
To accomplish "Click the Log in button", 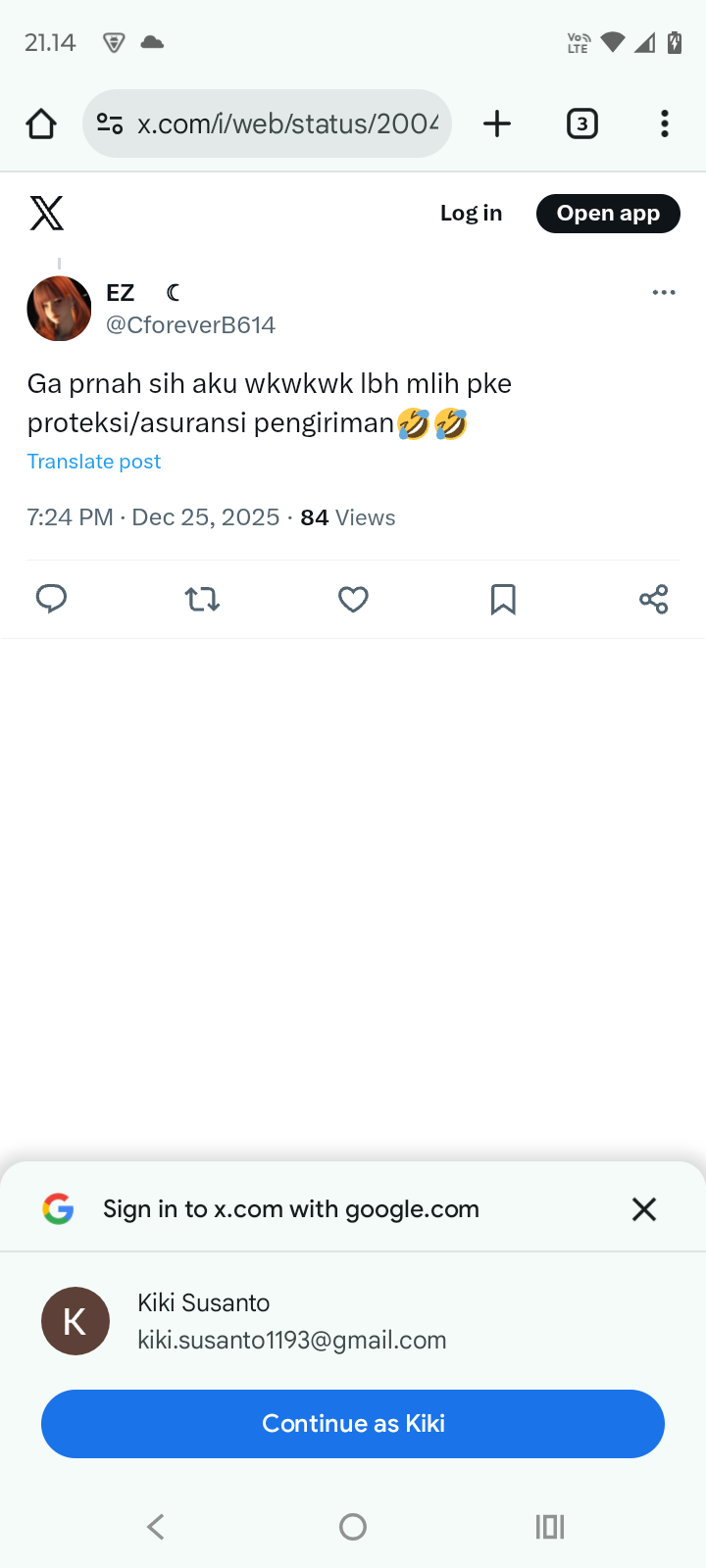I will coord(471,214).
